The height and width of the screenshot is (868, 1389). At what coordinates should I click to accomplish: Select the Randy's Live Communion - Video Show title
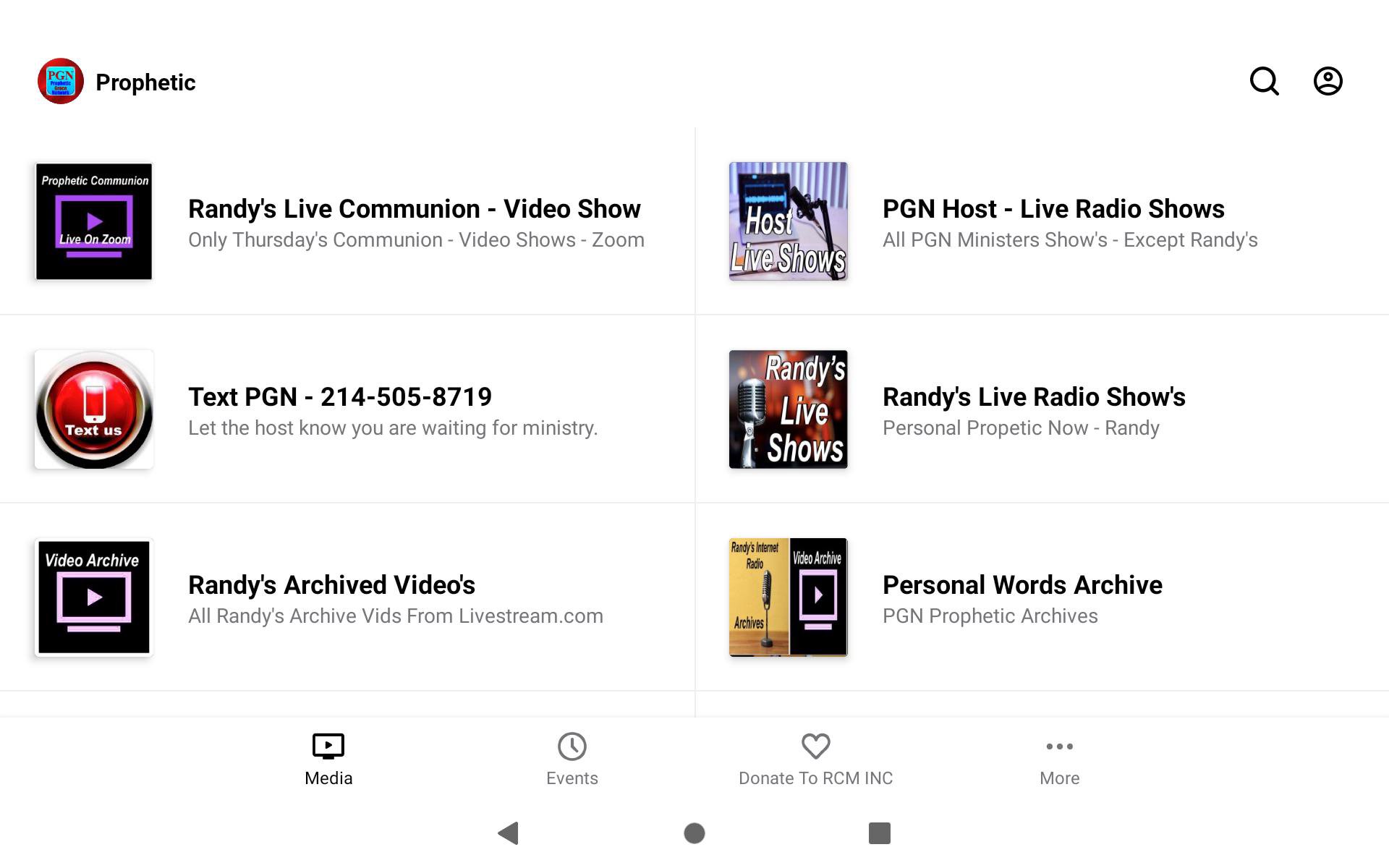click(x=414, y=208)
